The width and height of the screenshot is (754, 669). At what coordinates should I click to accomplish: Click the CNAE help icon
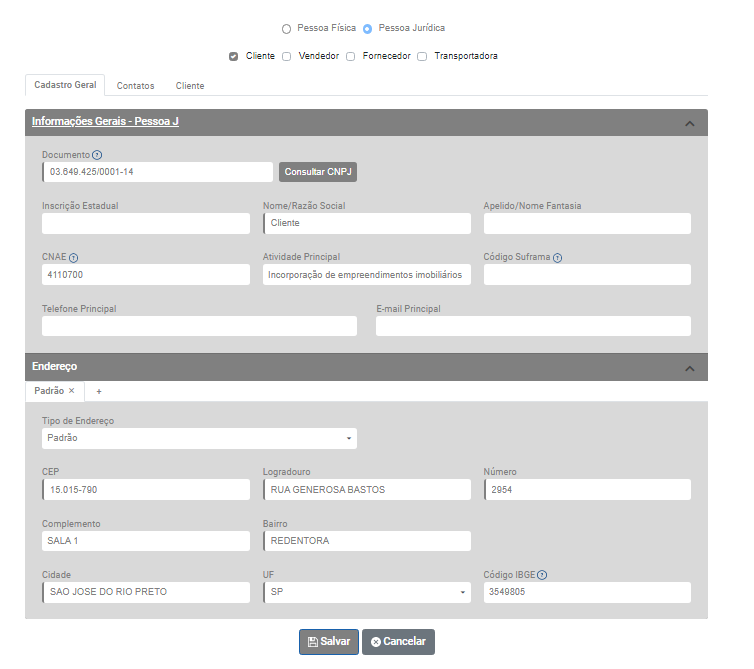tap(74, 257)
